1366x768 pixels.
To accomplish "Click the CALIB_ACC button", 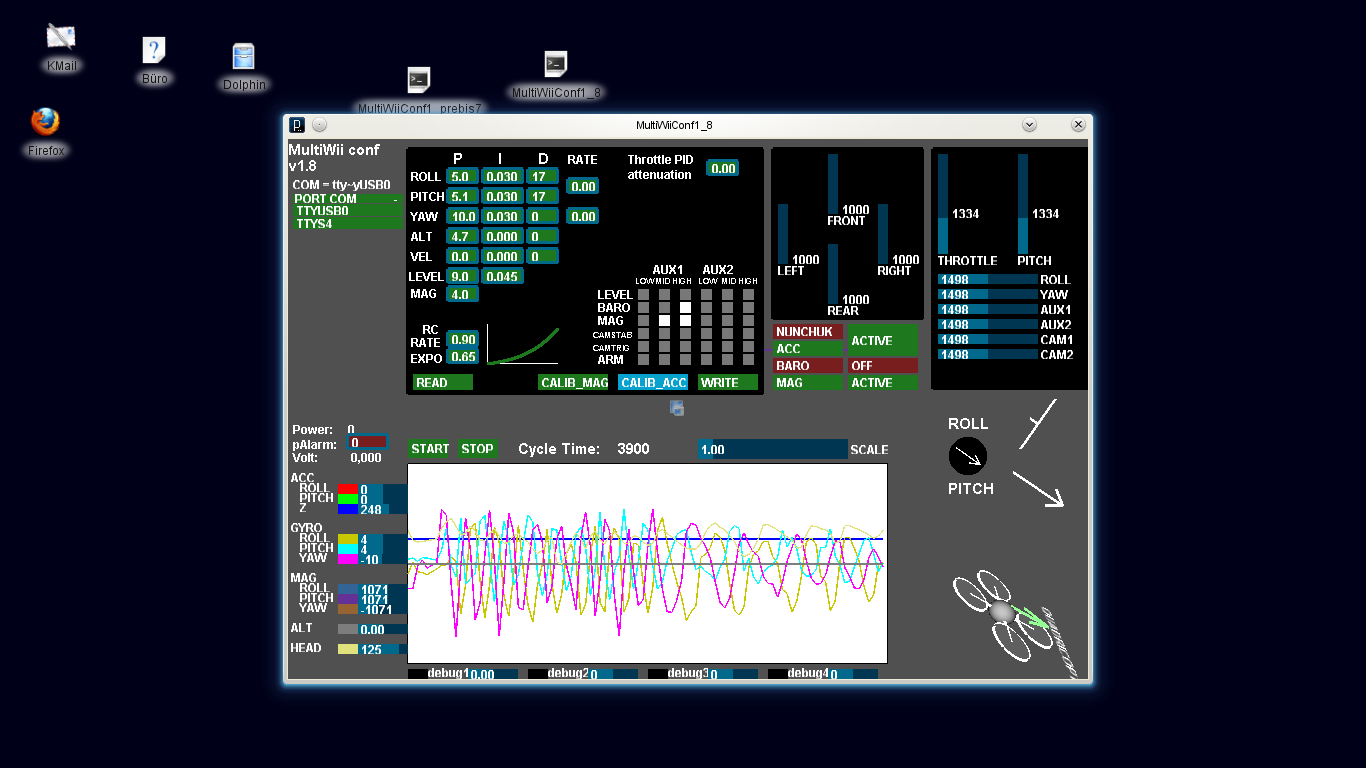I will [653, 383].
